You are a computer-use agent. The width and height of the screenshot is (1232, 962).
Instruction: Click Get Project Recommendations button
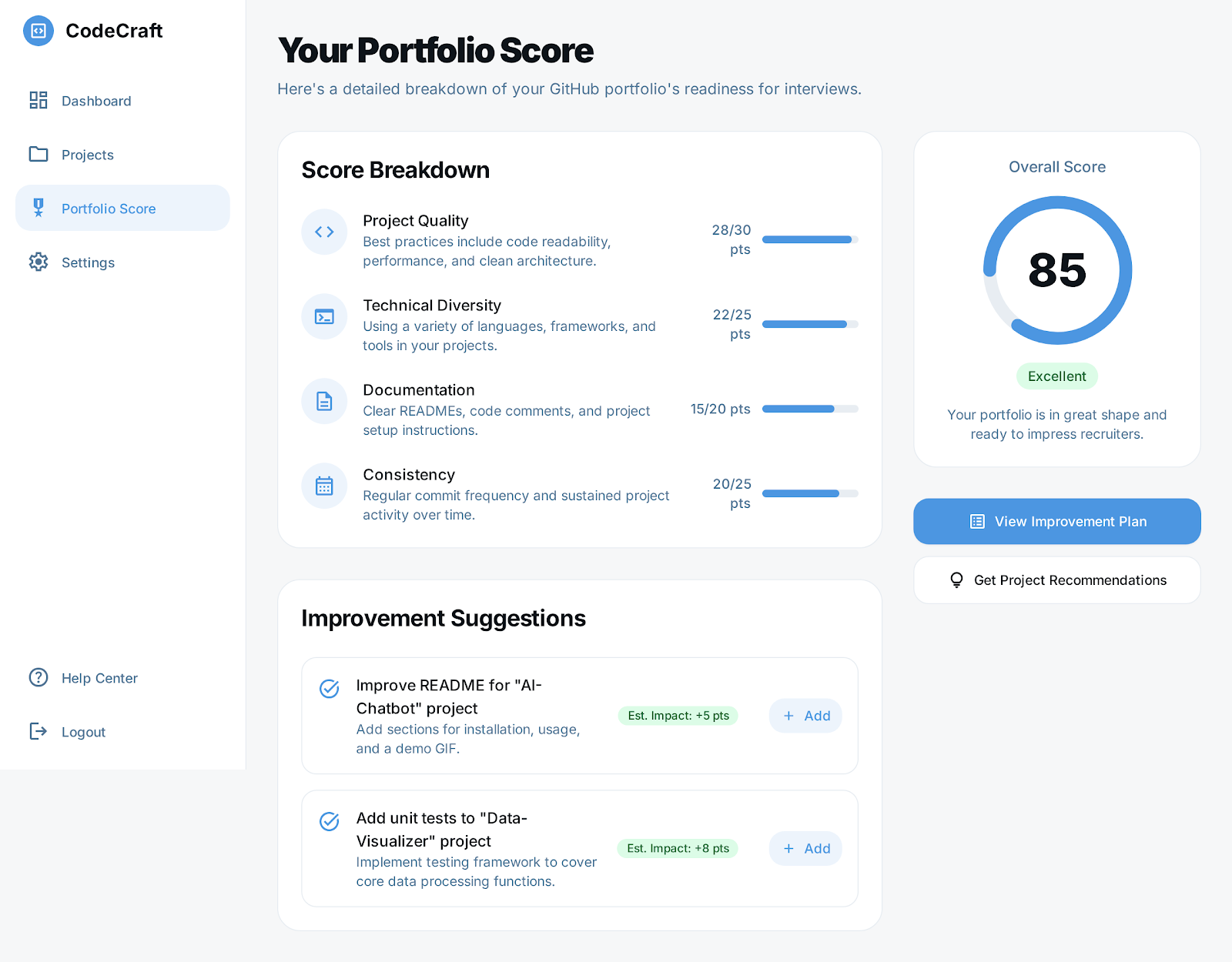point(1056,580)
